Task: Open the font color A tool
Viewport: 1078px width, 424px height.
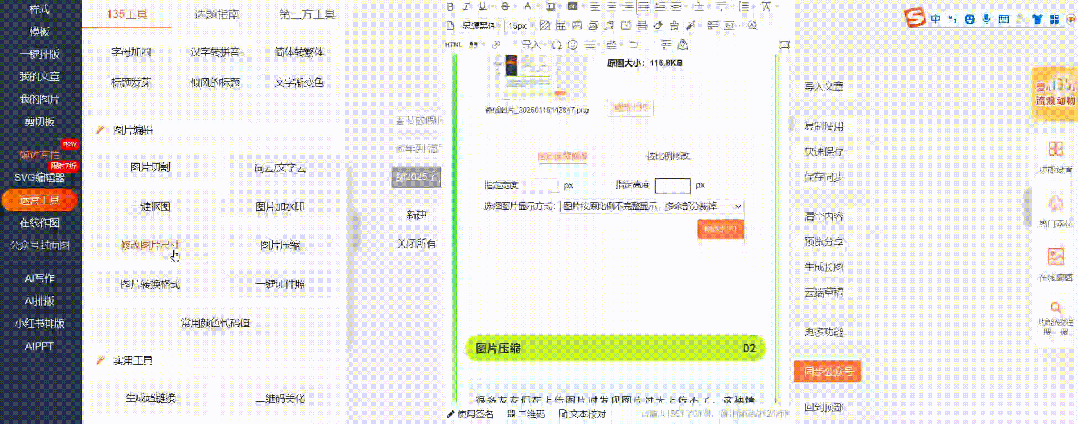Action: tap(527, 6)
